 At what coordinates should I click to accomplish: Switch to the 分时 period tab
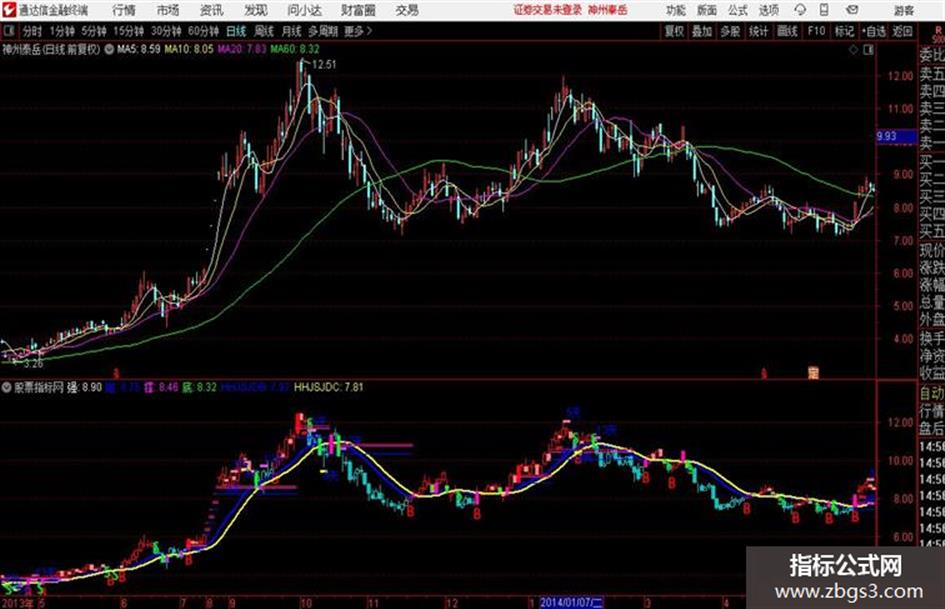coord(32,31)
